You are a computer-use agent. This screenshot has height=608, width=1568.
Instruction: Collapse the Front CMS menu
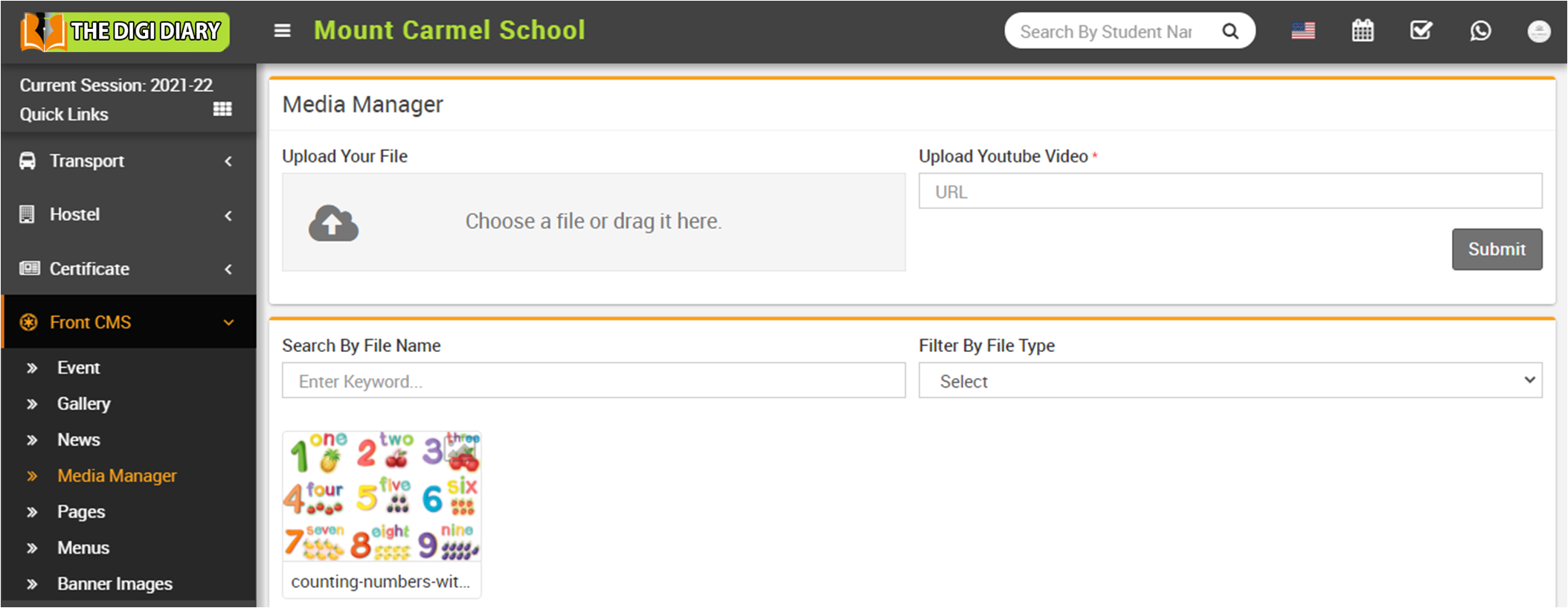pyautogui.click(x=128, y=322)
